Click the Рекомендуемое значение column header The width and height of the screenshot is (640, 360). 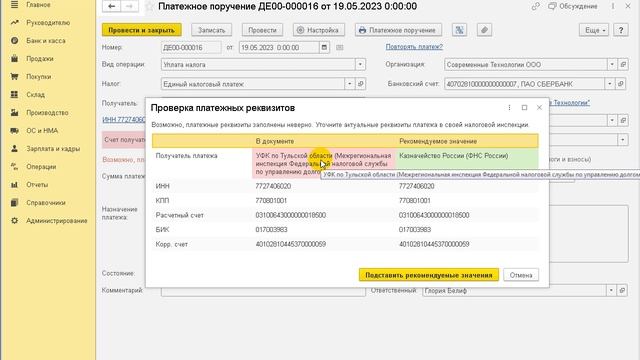(x=438, y=141)
